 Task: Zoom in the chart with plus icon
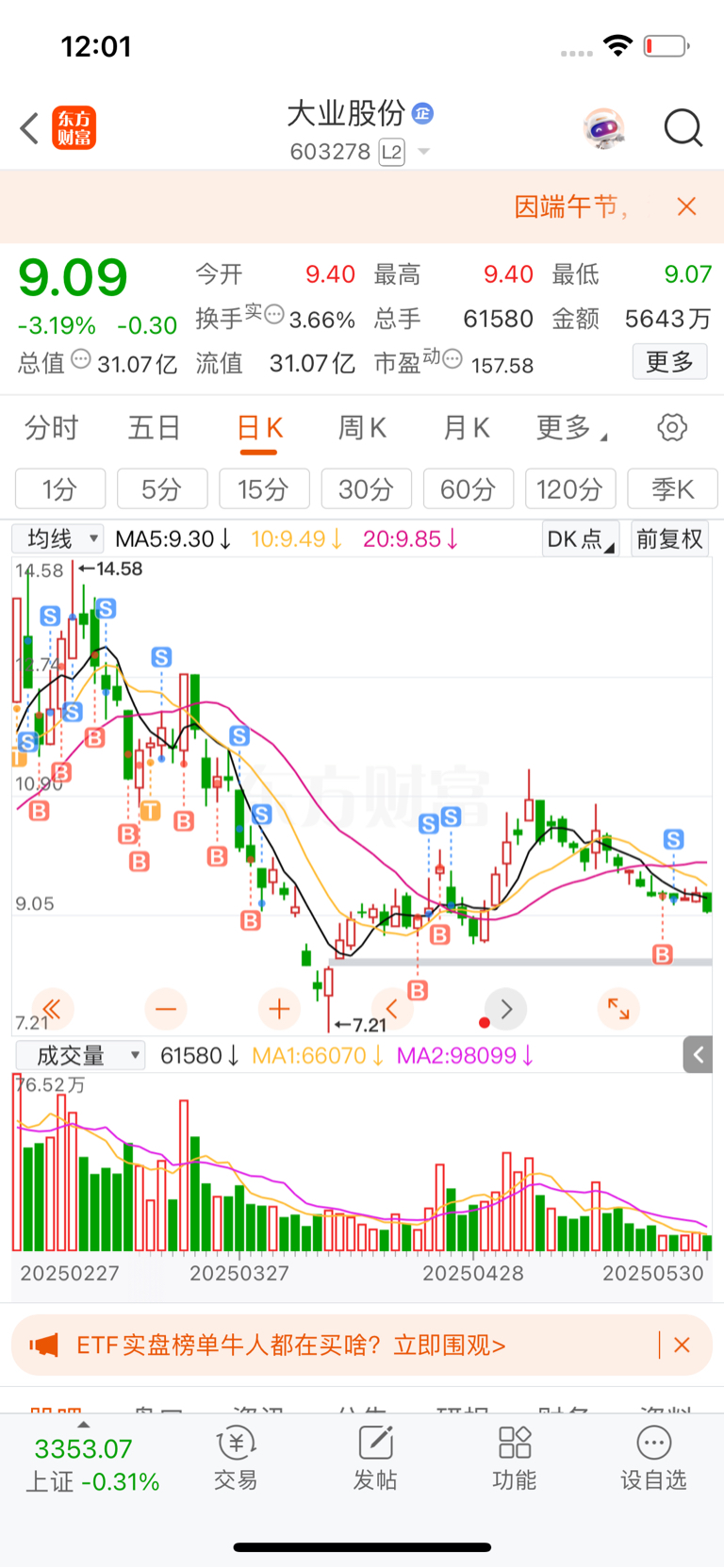pyautogui.click(x=279, y=1010)
